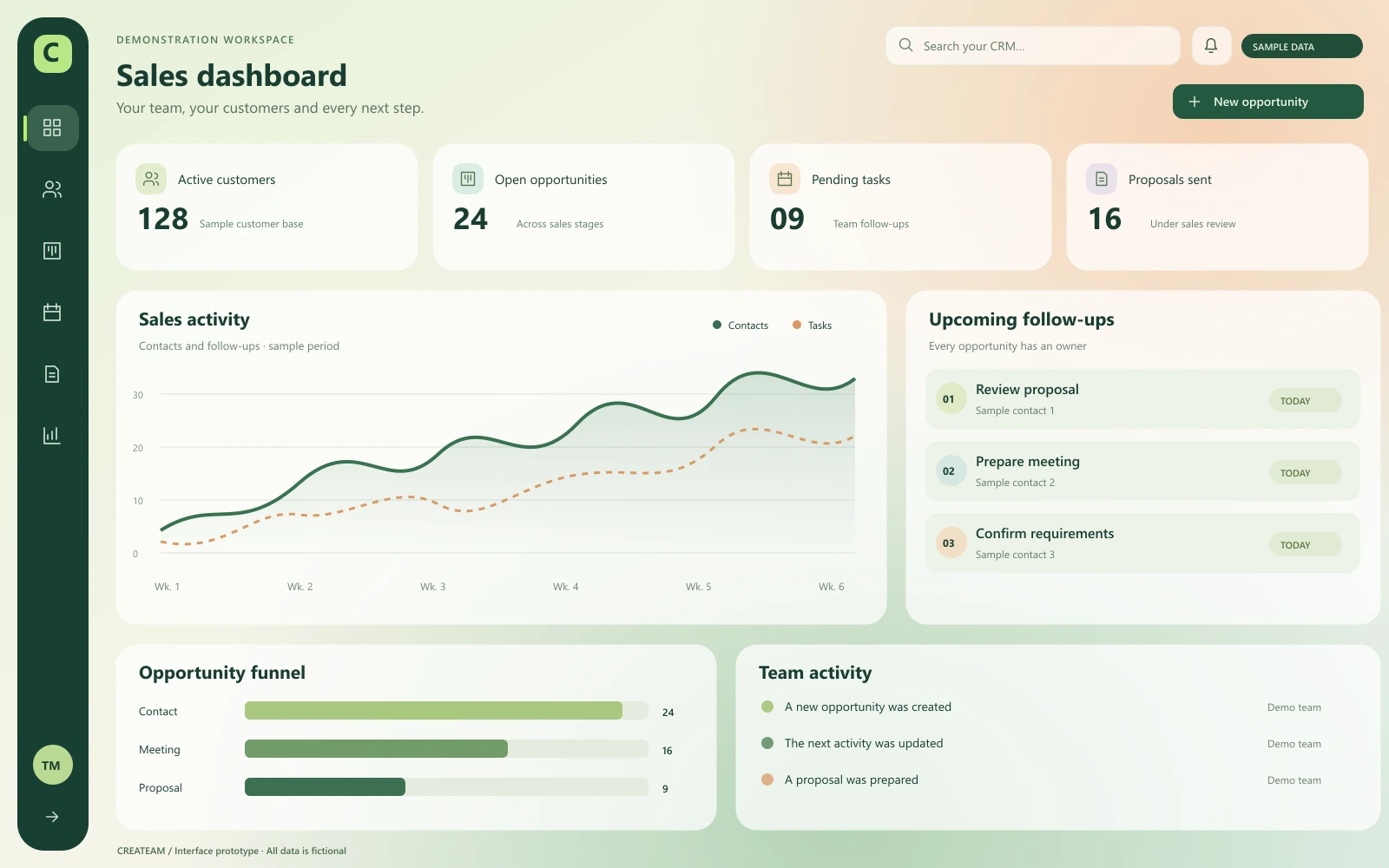
Task: Open the people icon in the sidebar
Action: click(x=52, y=189)
